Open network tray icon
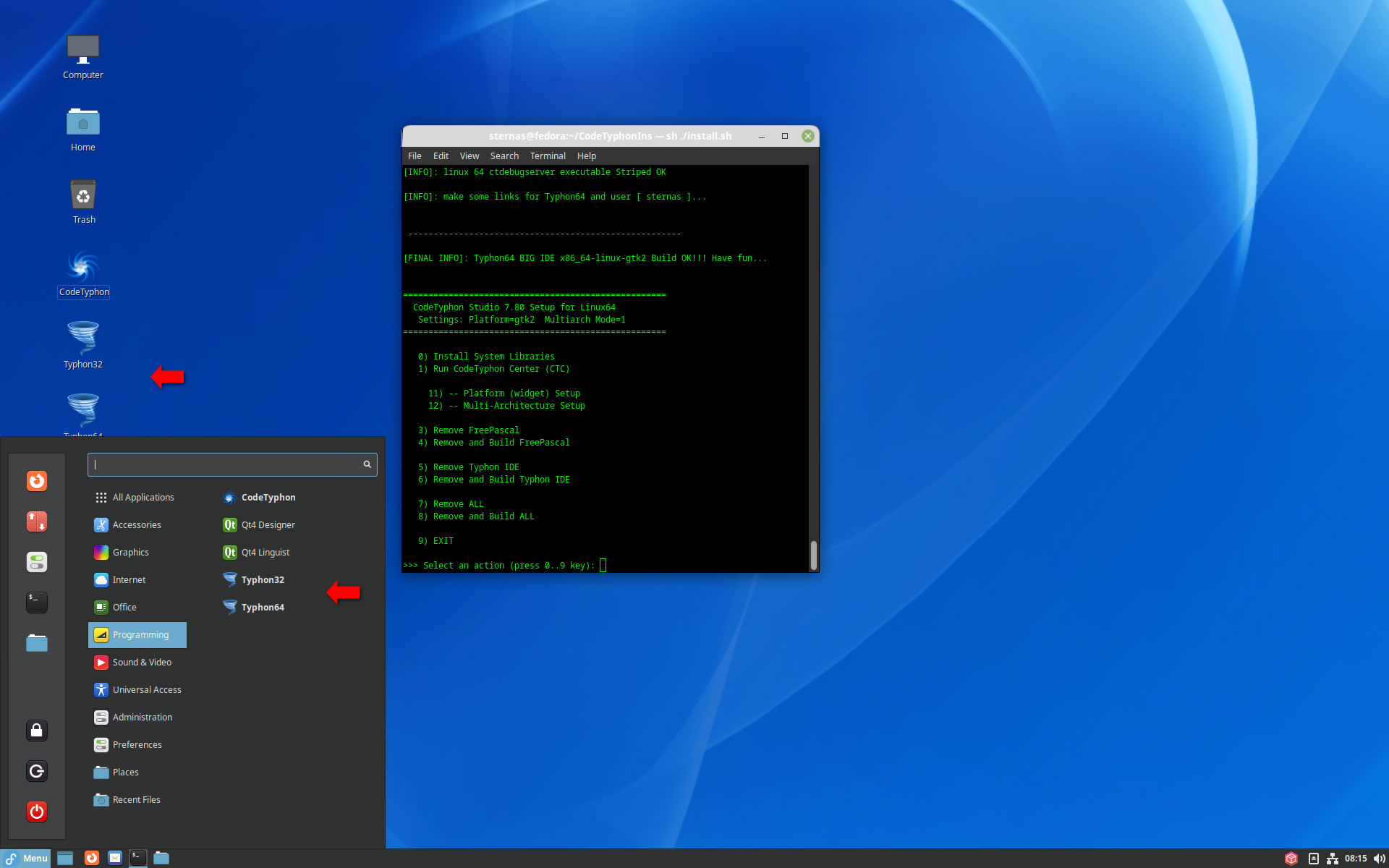Viewport: 1389px width, 868px height. coord(1333,859)
